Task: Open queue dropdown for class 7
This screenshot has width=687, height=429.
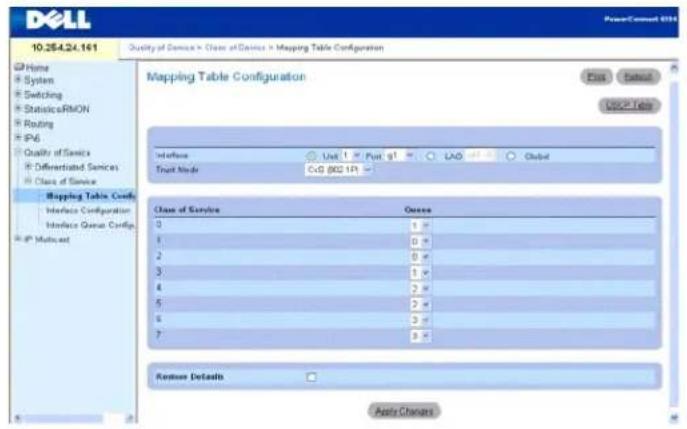Action: coord(420,336)
